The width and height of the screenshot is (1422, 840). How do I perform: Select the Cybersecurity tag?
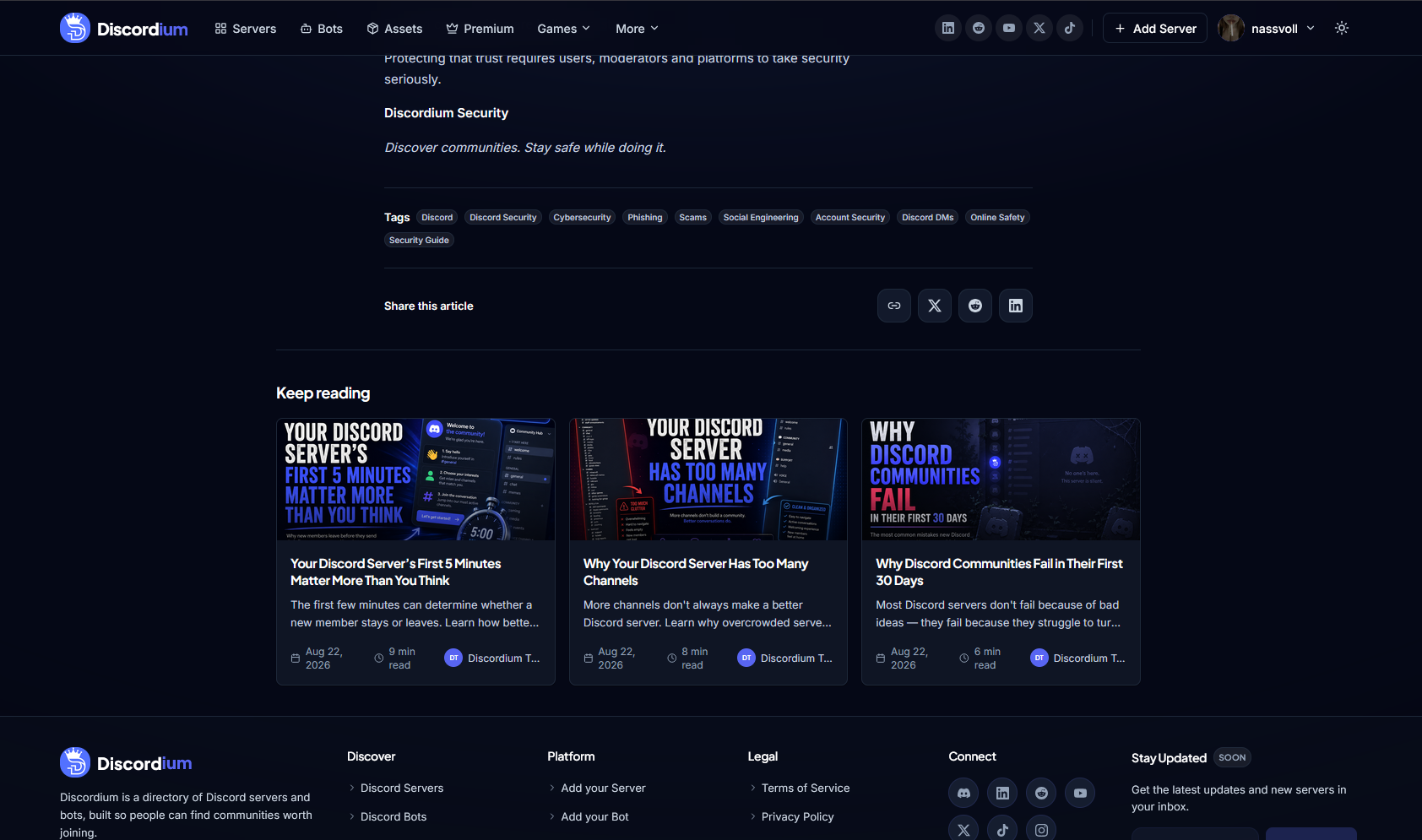point(582,217)
